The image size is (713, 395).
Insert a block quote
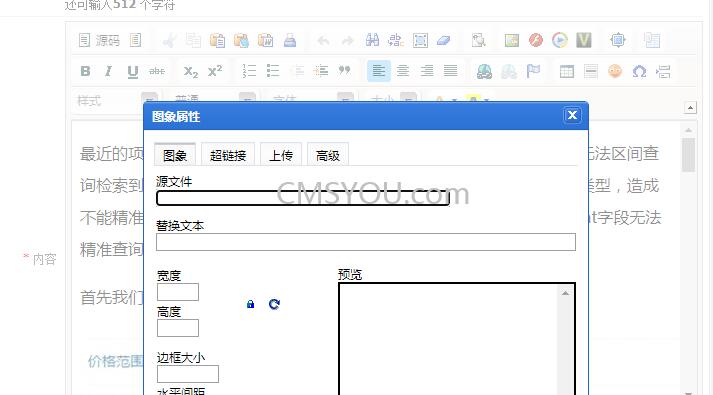pyautogui.click(x=345, y=71)
